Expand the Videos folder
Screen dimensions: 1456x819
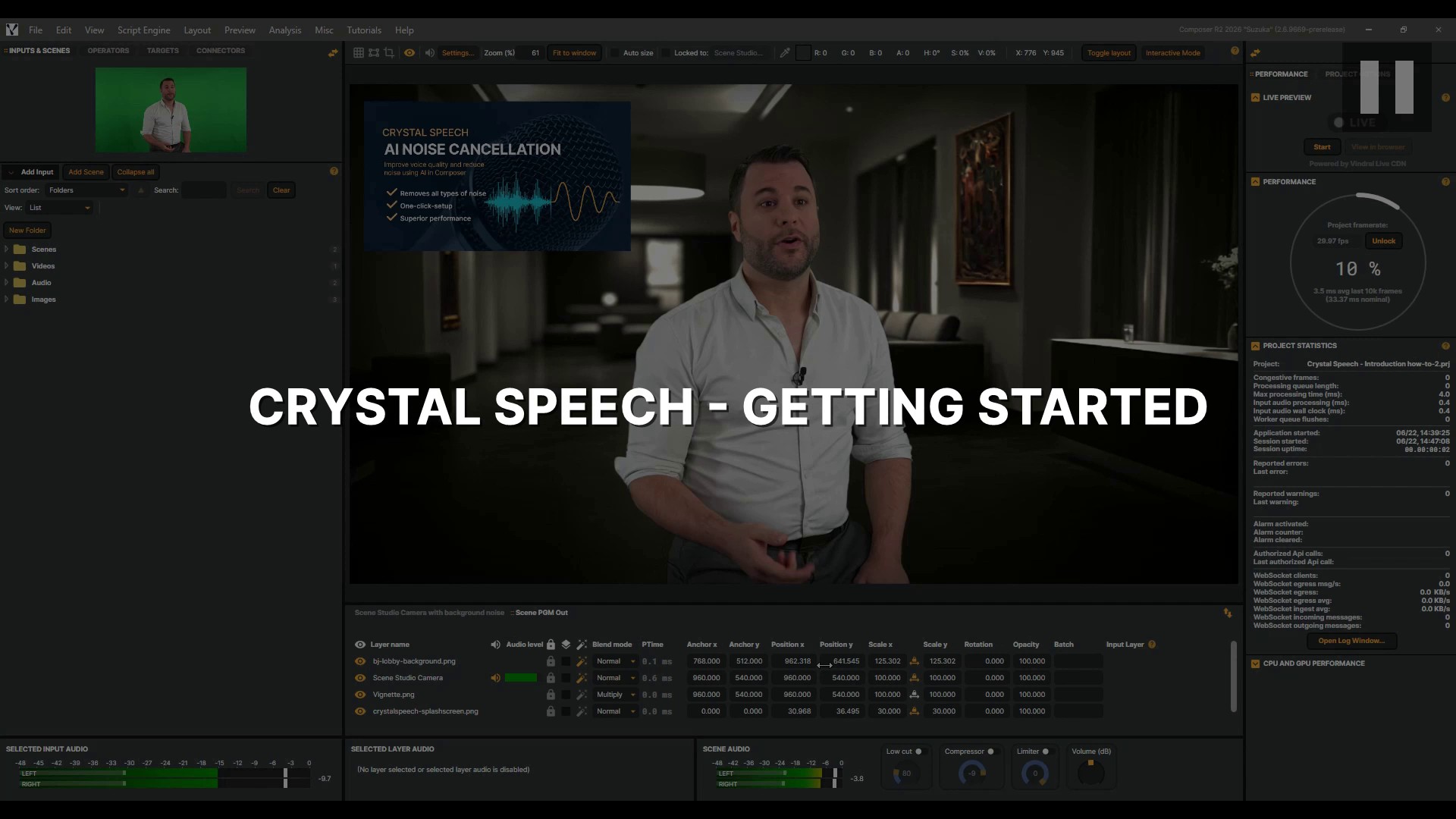coord(7,266)
